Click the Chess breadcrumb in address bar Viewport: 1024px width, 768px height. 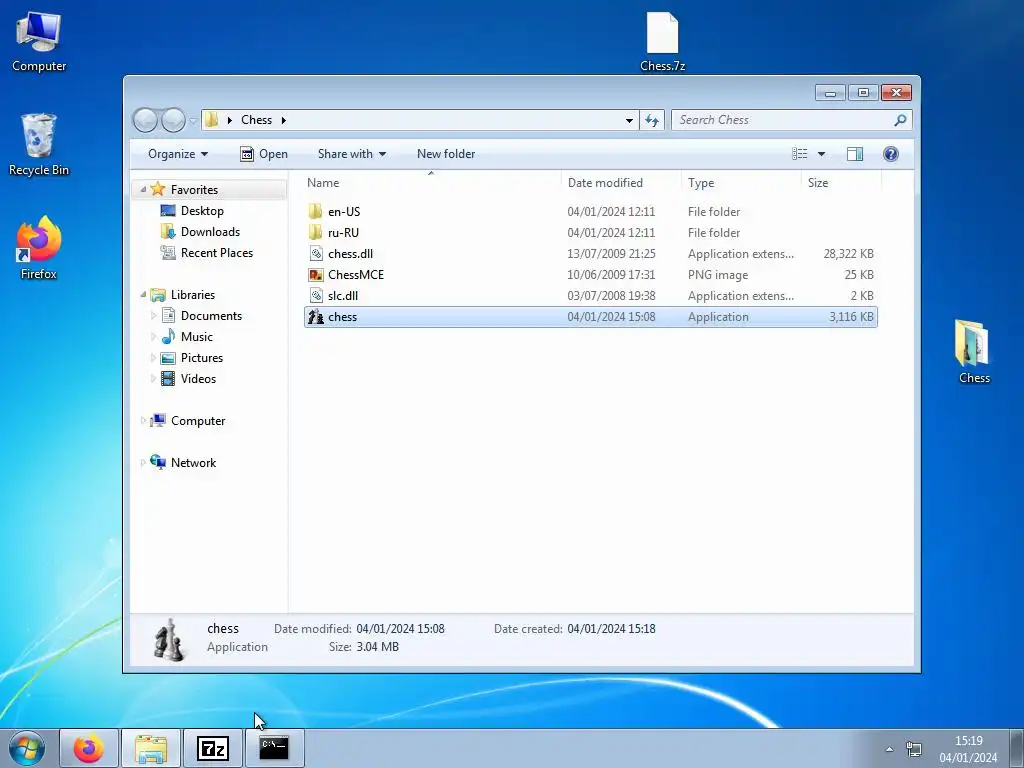point(256,120)
